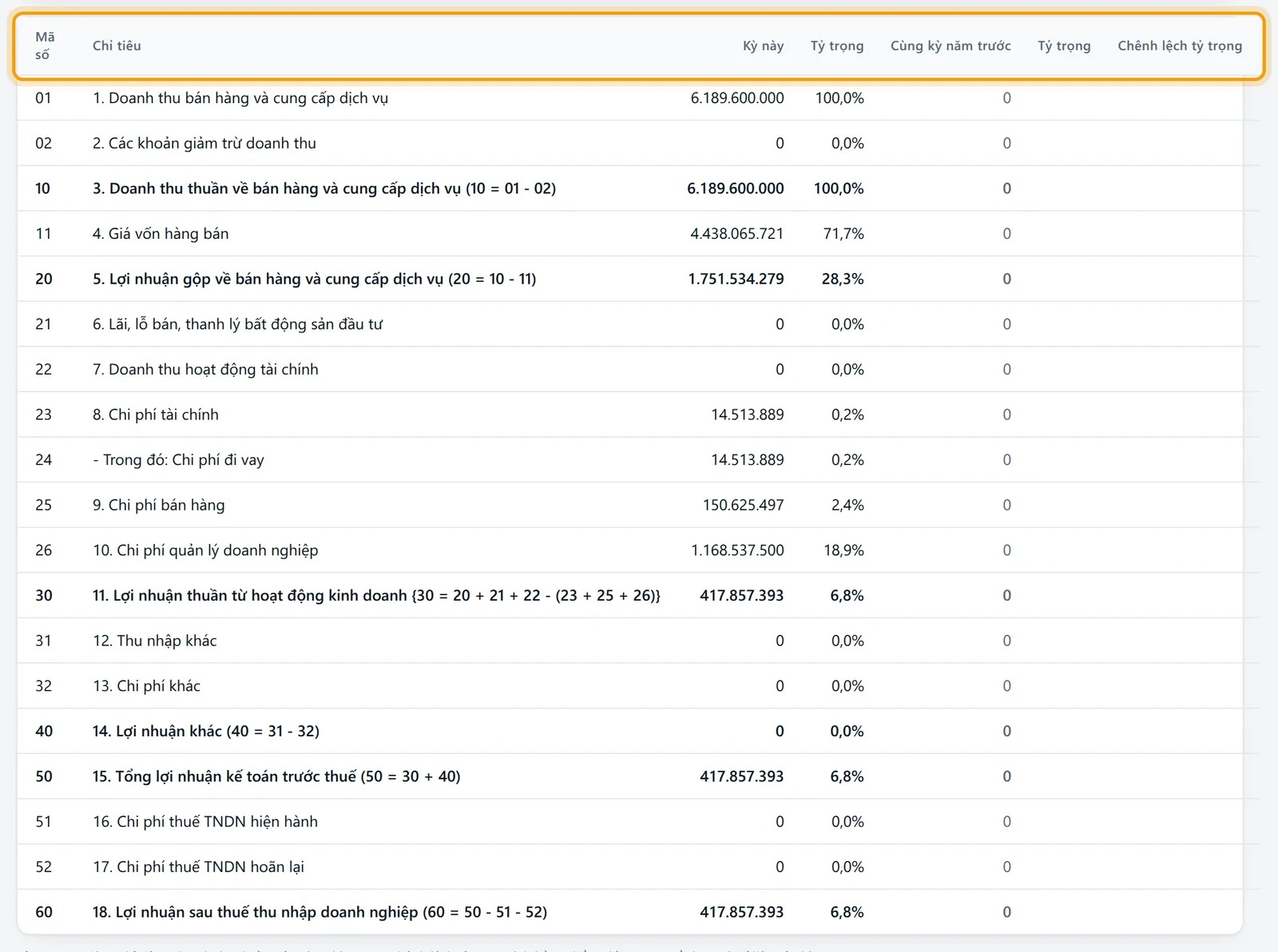Select row '9. Chi phí bán hàng'
This screenshot has width=1278, height=952.
coord(630,505)
